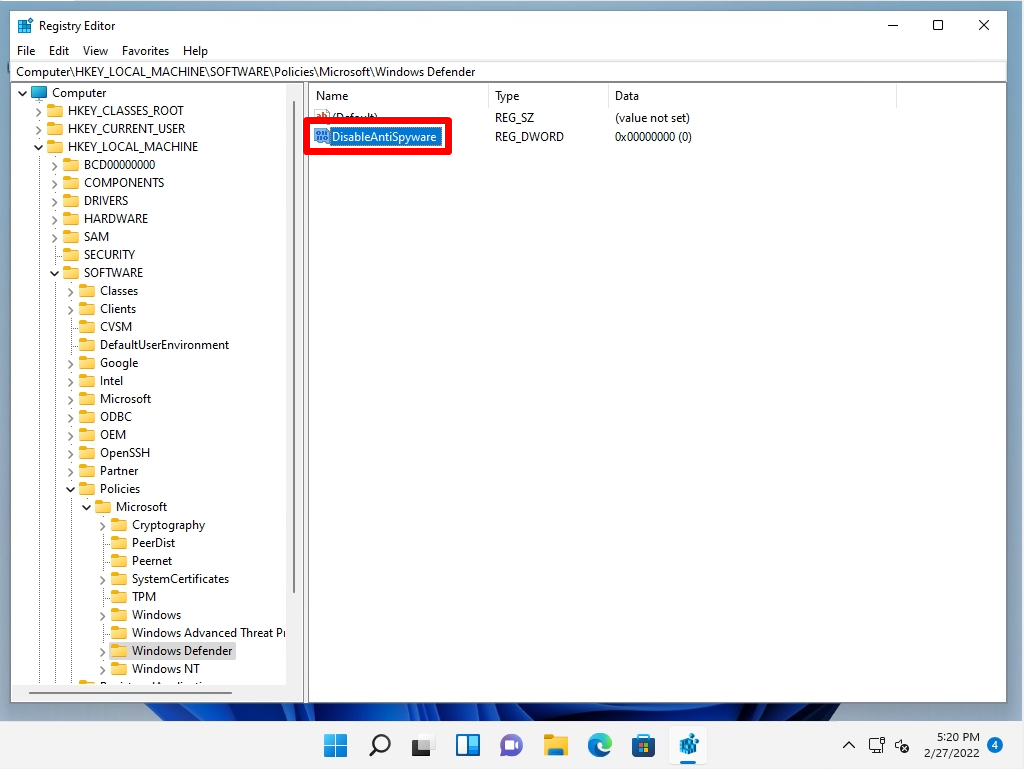Select the HKEY_LOCAL_MACHINE folder icon
1024x769 pixels.
tap(56, 146)
